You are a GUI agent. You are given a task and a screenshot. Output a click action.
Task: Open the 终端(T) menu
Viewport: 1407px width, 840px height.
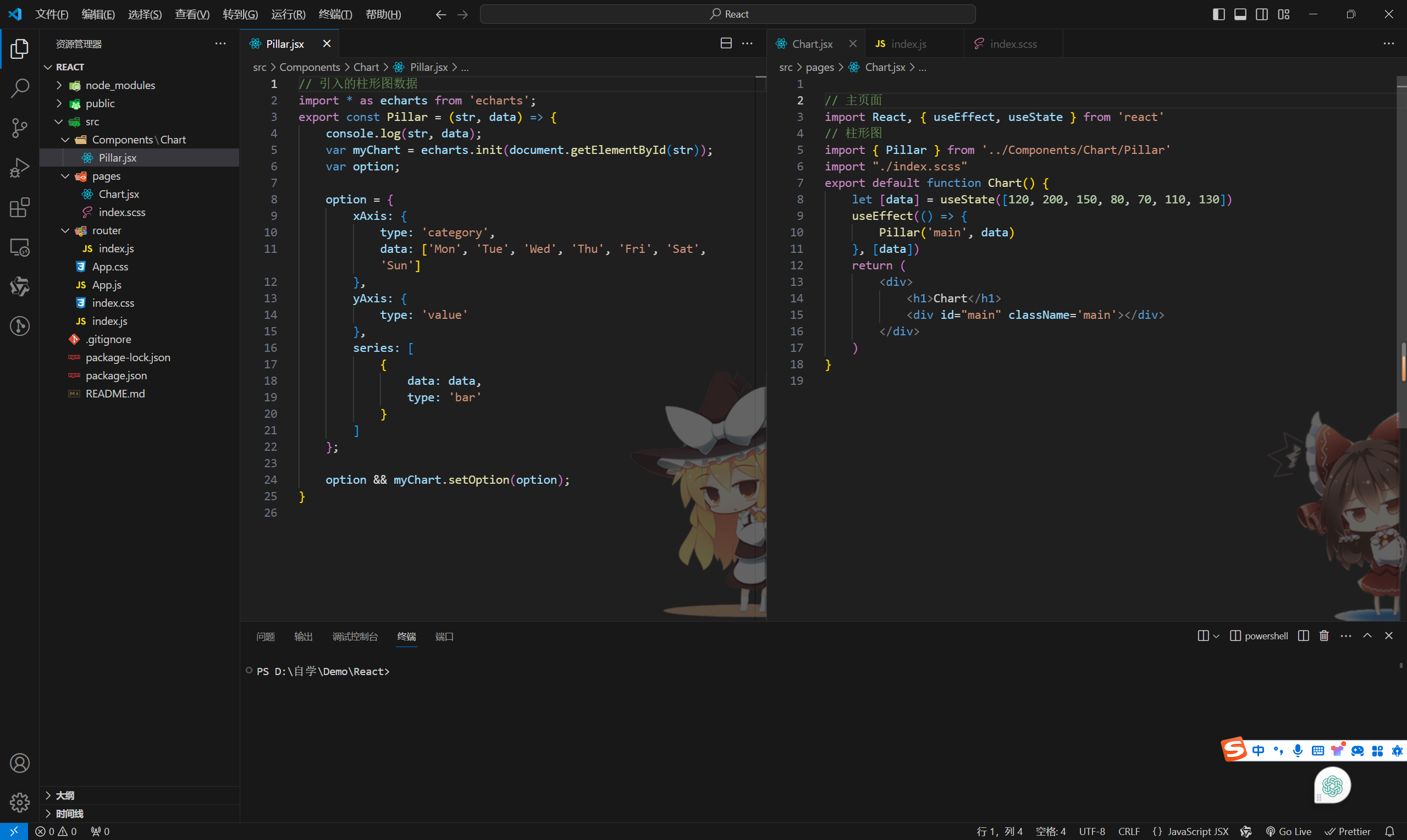tap(335, 14)
